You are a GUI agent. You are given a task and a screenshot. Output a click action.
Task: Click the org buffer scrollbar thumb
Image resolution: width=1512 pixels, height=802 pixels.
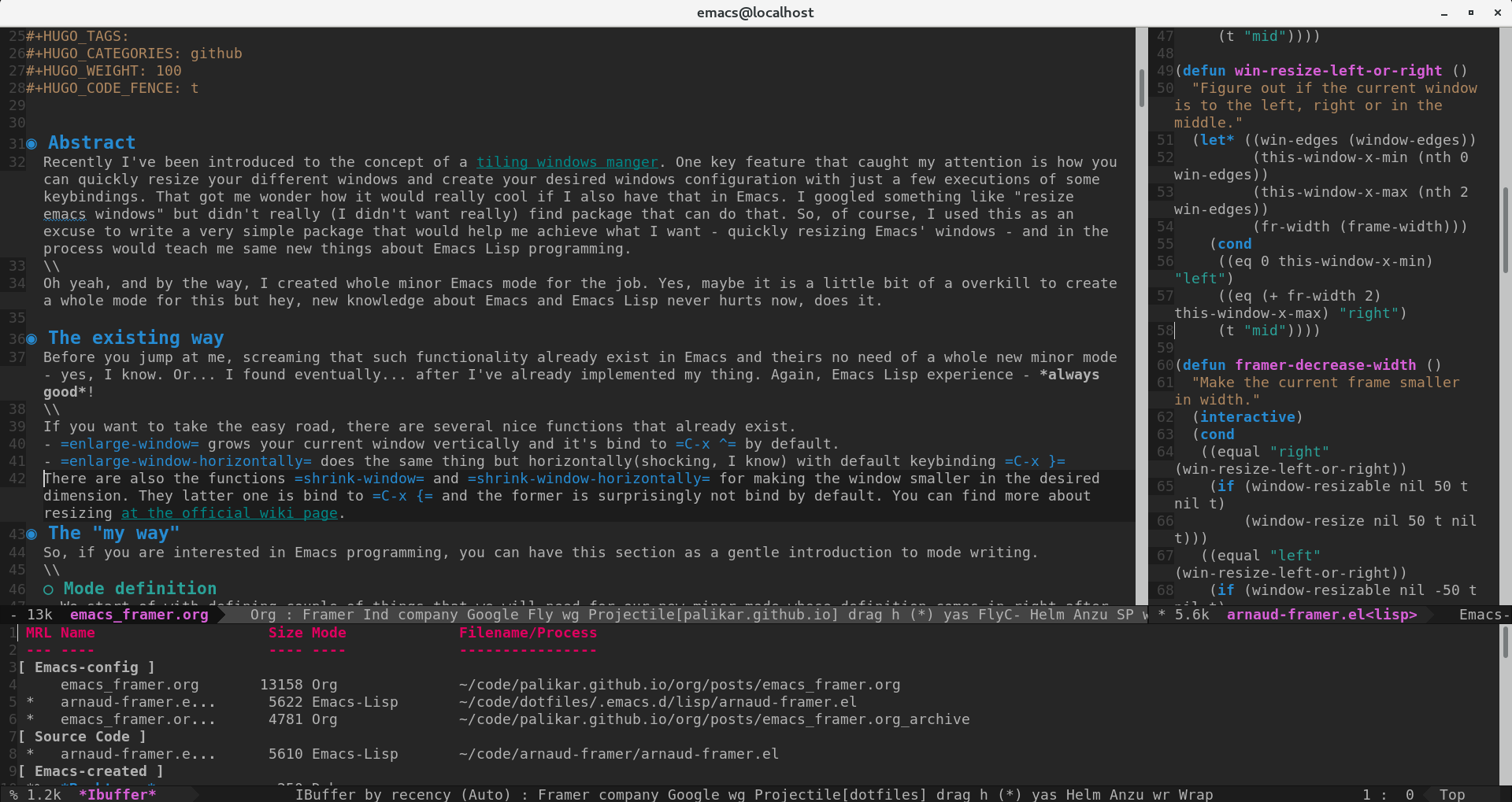[x=1141, y=88]
